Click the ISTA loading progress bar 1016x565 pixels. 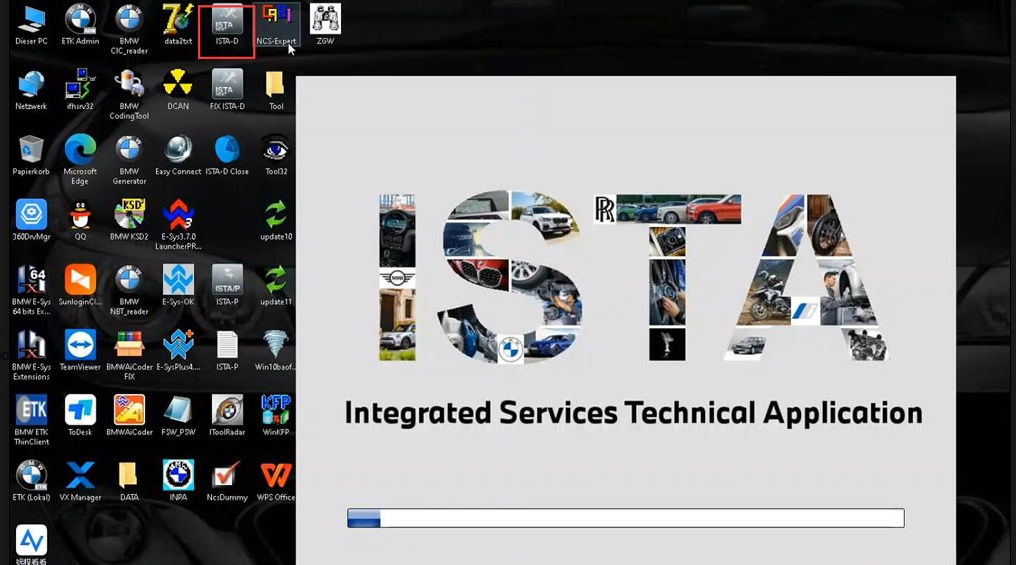(626, 518)
